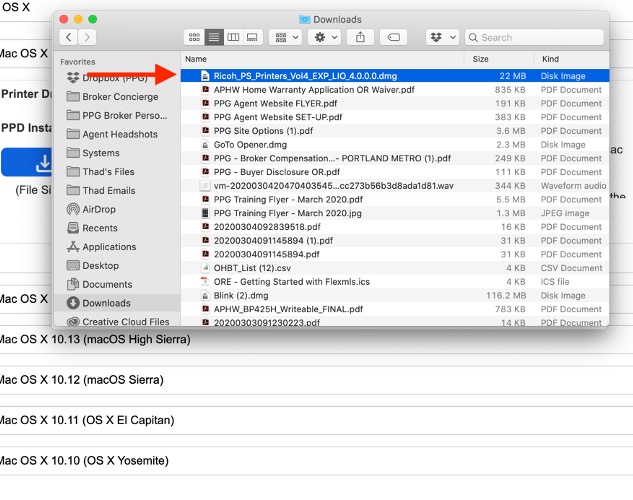Select 20200304091145894 (1).pdf file
Screen dimensions: 633x500
click(x=395, y=241)
